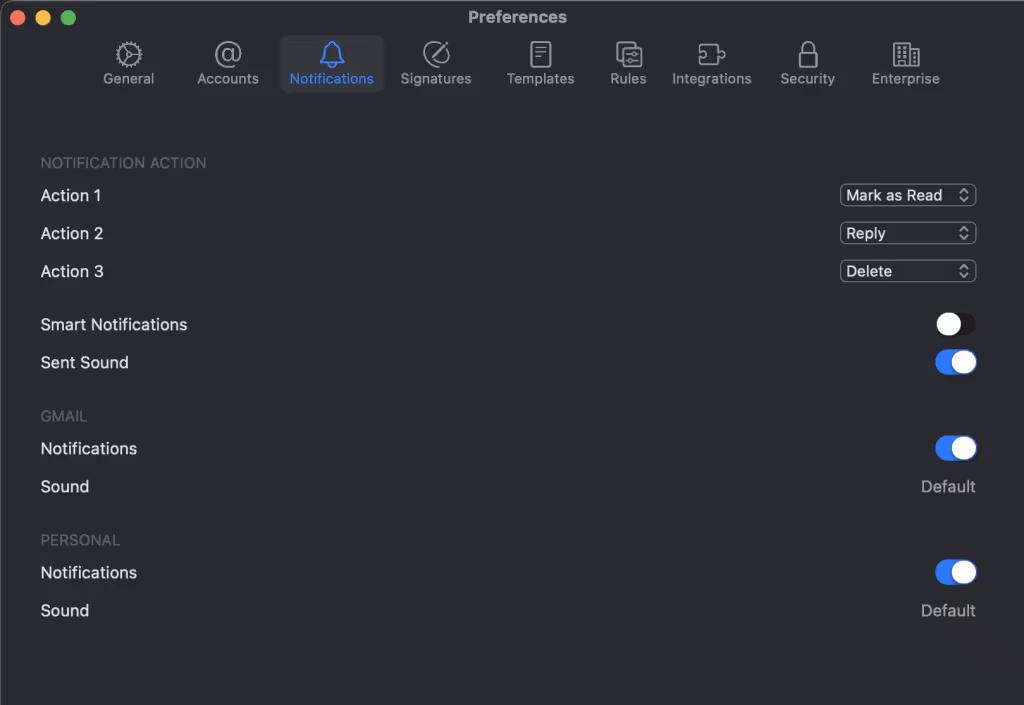Enable the Smart Notifications switch
The height and width of the screenshot is (705, 1024).
[955, 324]
